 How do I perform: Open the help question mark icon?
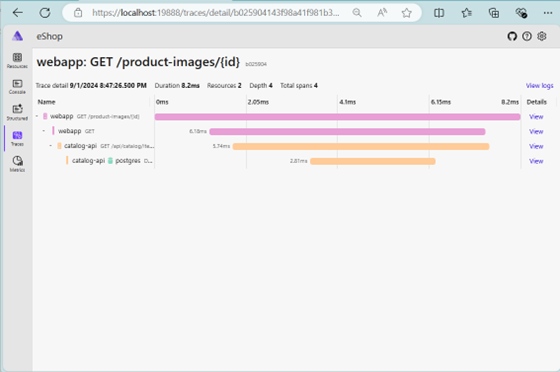coord(527,36)
